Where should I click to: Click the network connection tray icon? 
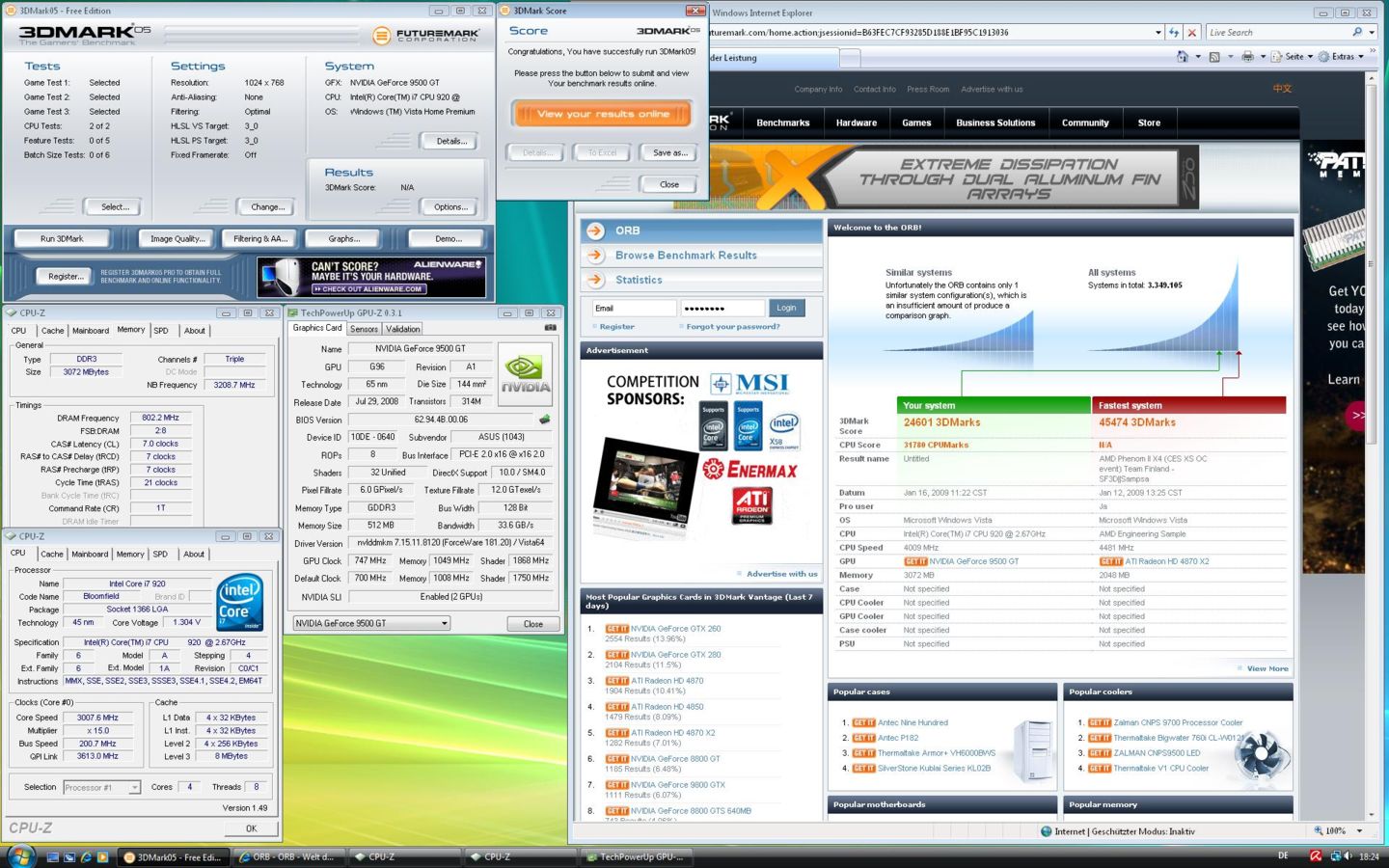[x=1335, y=855]
